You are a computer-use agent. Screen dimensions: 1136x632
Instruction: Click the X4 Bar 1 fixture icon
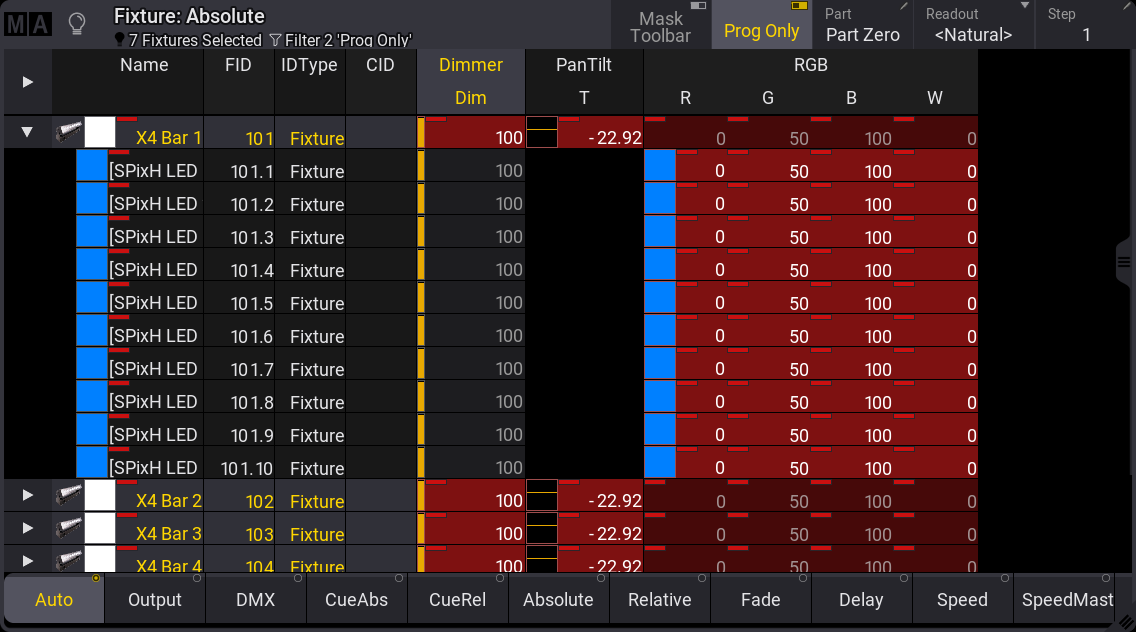(x=69, y=133)
